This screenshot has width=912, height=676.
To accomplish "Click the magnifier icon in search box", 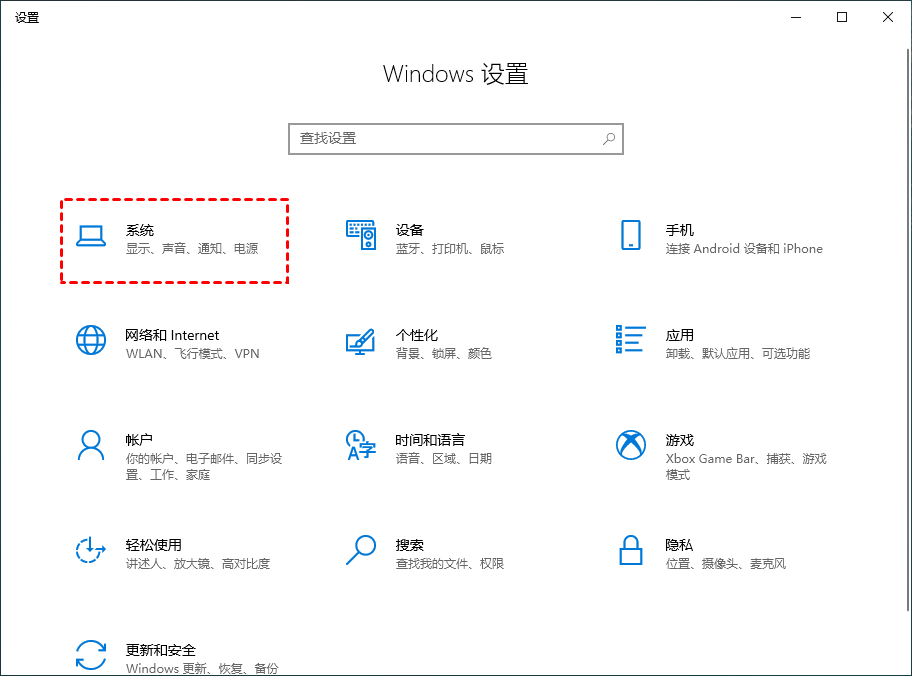I will click(609, 138).
